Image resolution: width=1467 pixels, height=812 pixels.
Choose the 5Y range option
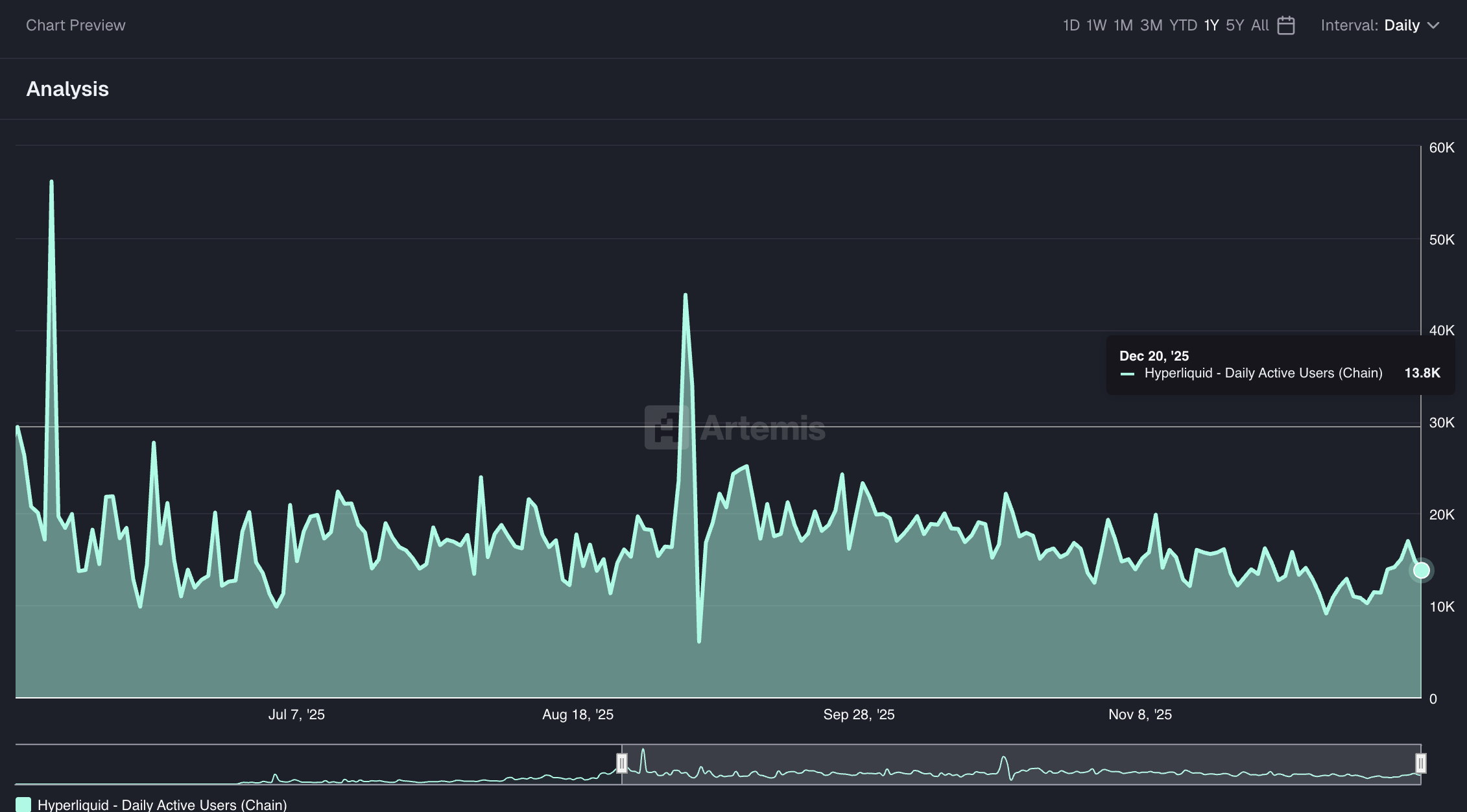tap(1235, 25)
